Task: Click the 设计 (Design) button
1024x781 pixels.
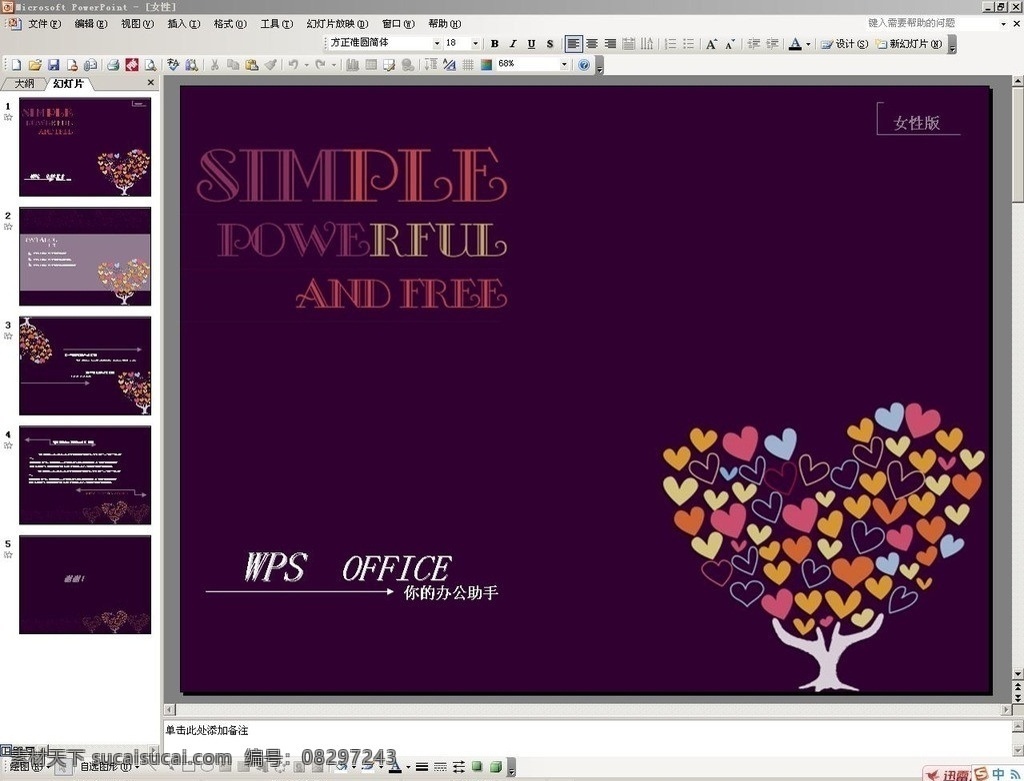Action: tap(844, 44)
